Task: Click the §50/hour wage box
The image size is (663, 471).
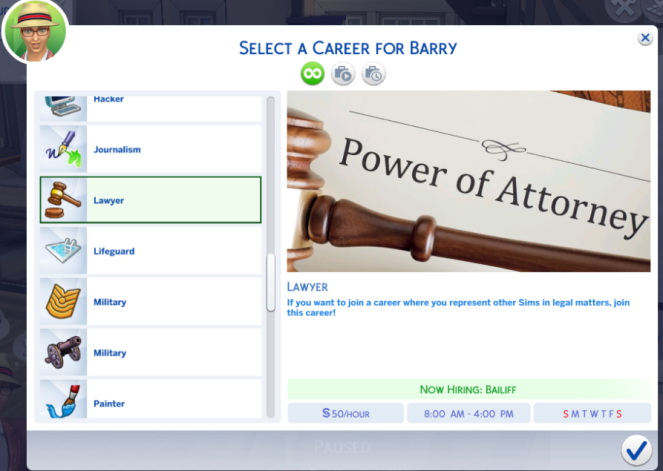Action: [x=345, y=413]
